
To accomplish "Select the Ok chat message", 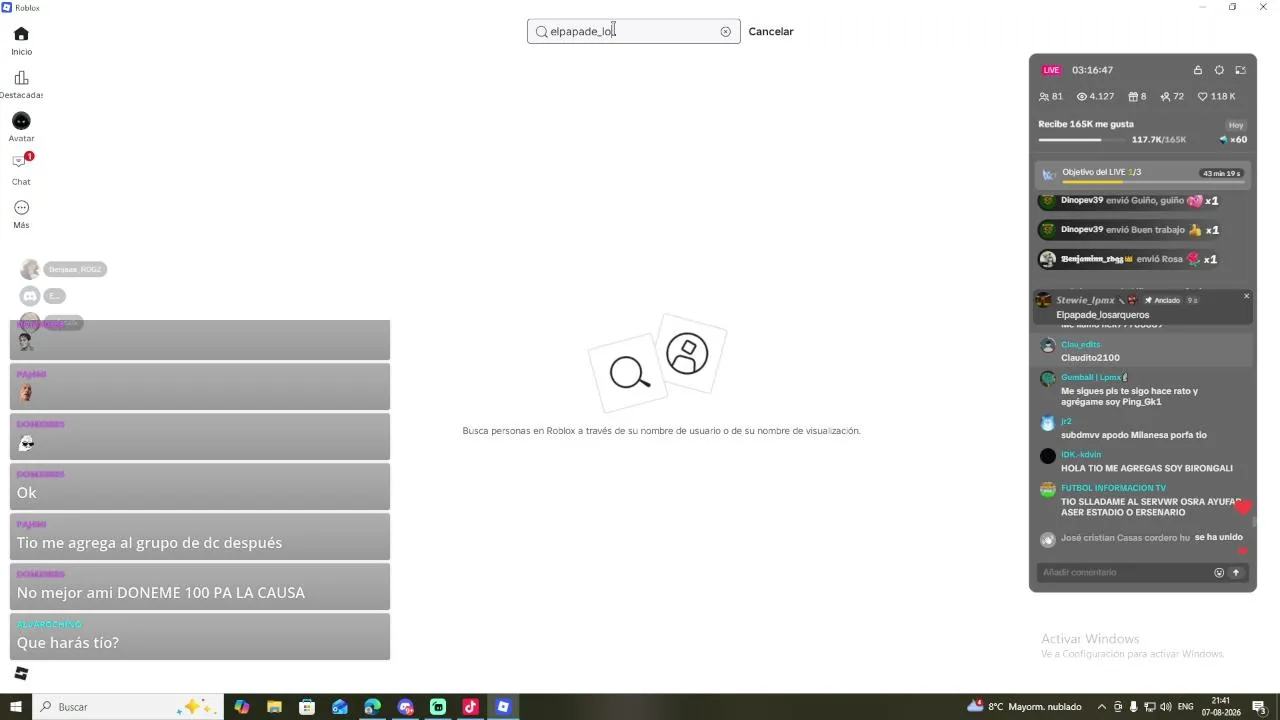I will coord(200,487).
